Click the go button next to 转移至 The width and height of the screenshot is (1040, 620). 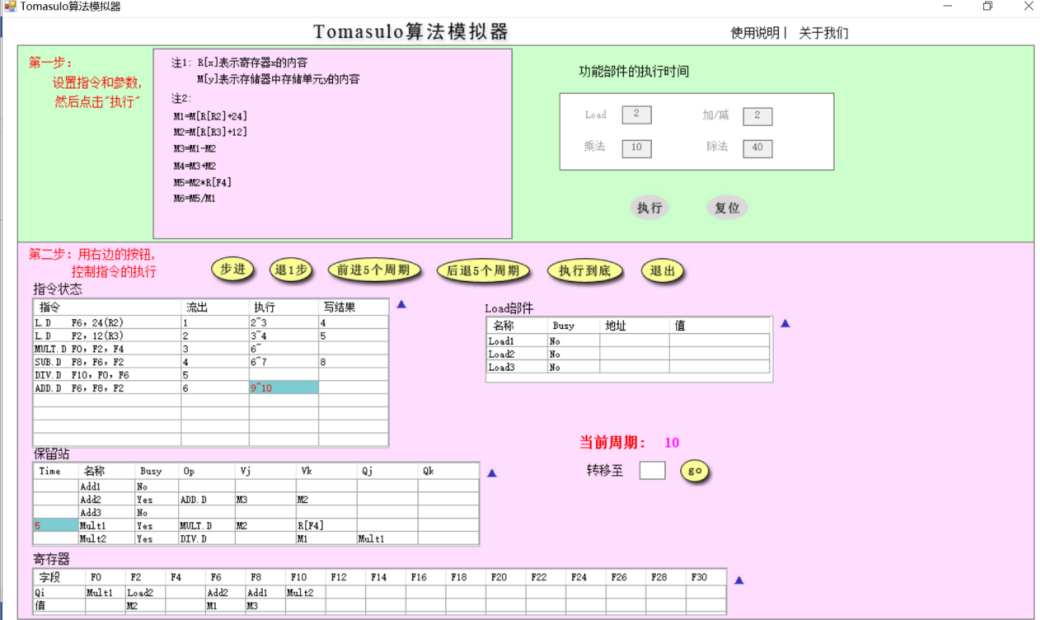[x=693, y=470]
